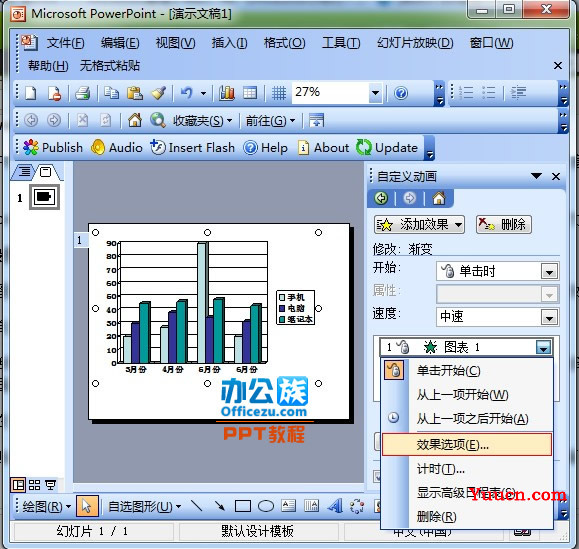The image size is (579, 549).
Task: Click the Copy icon
Action: coord(111,93)
